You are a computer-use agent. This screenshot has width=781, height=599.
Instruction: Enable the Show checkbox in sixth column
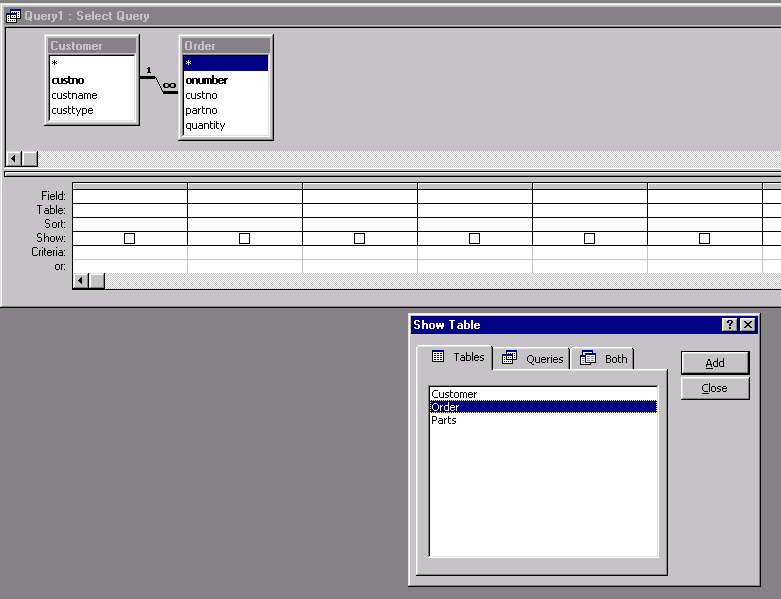coord(704,238)
